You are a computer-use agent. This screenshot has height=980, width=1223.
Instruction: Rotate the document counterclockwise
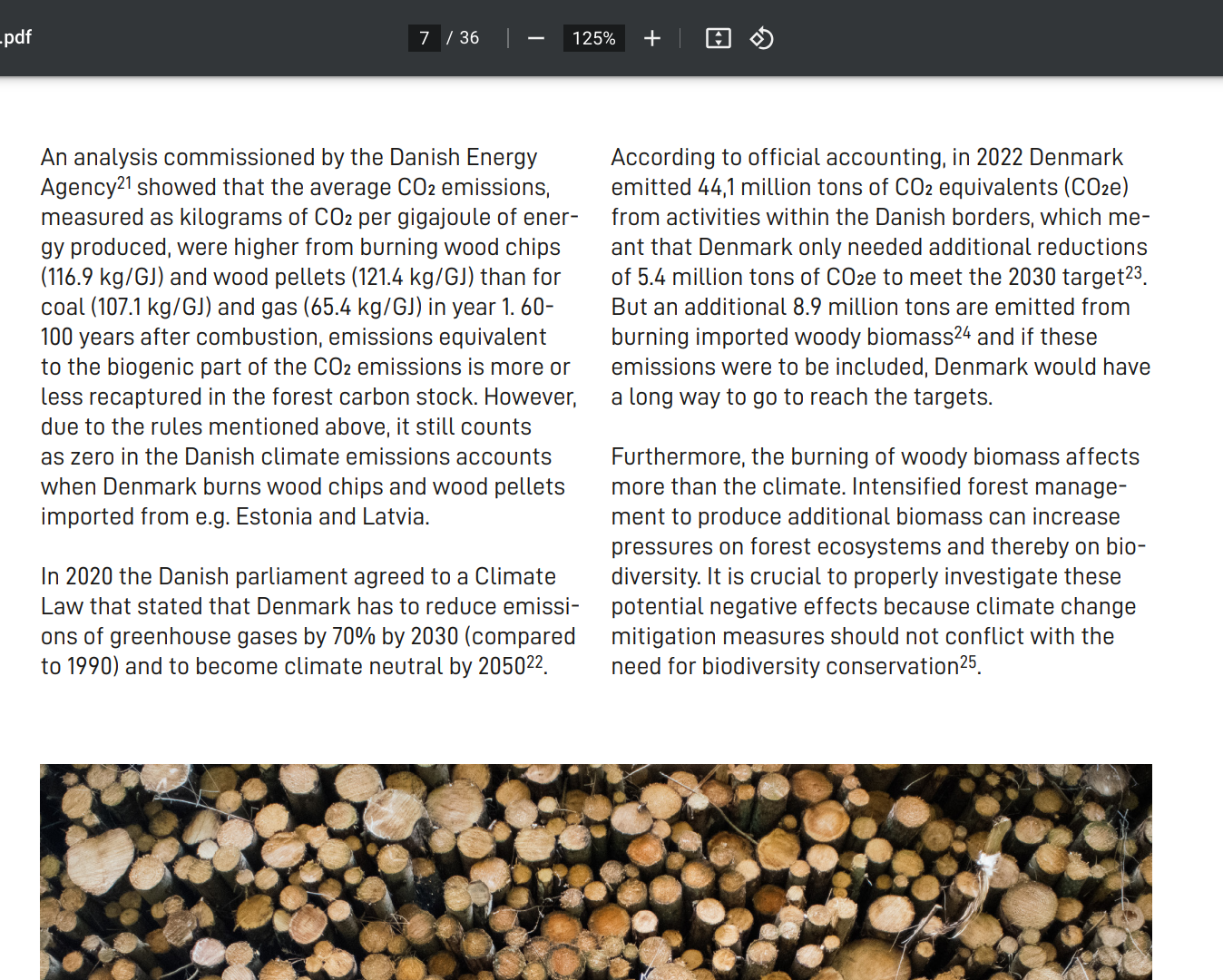(x=761, y=38)
